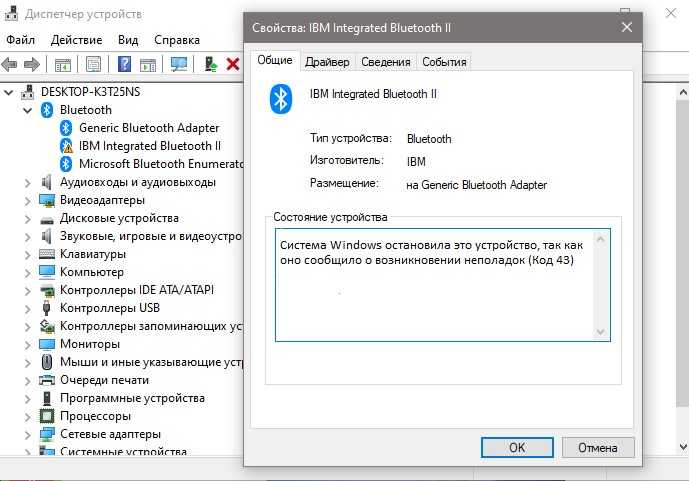
Task: Click the Клавиатуры keyboard icon
Action: [x=47, y=254]
